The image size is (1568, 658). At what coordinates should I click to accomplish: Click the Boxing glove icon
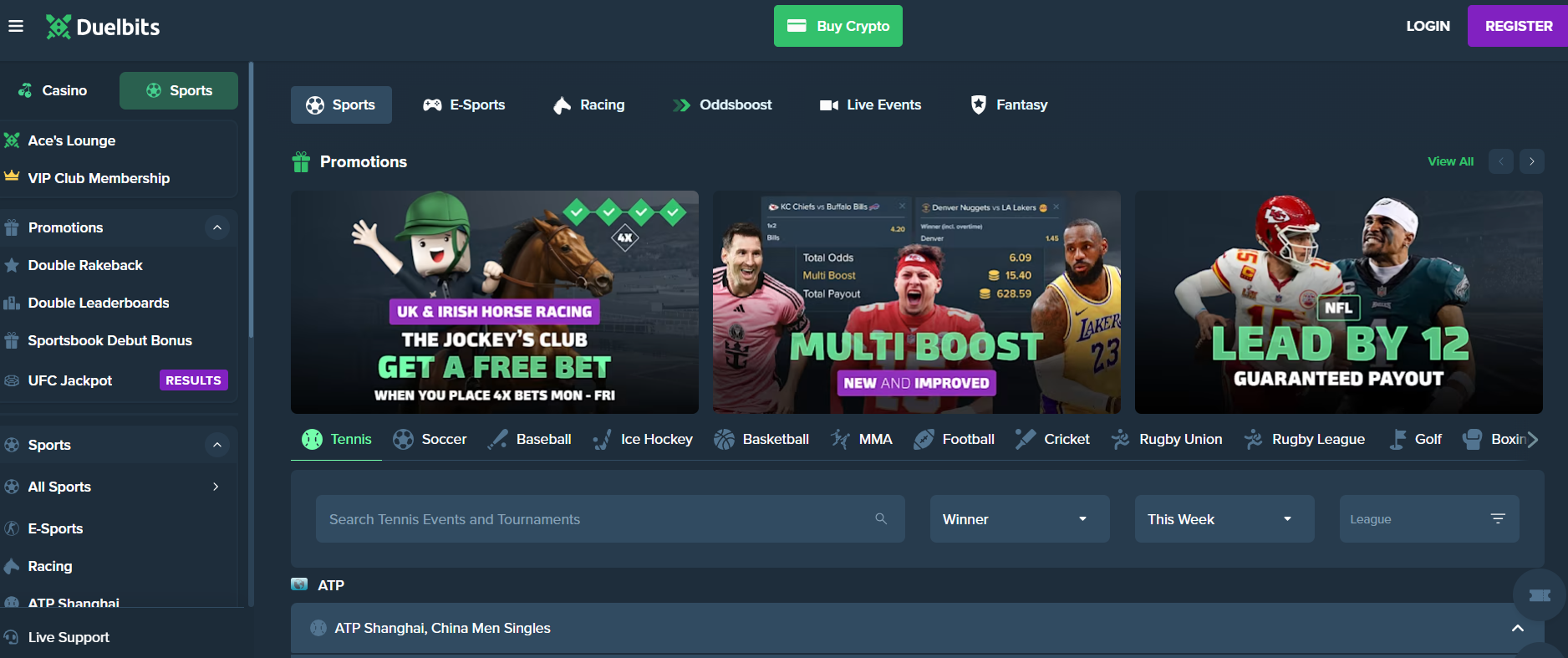coord(1473,439)
